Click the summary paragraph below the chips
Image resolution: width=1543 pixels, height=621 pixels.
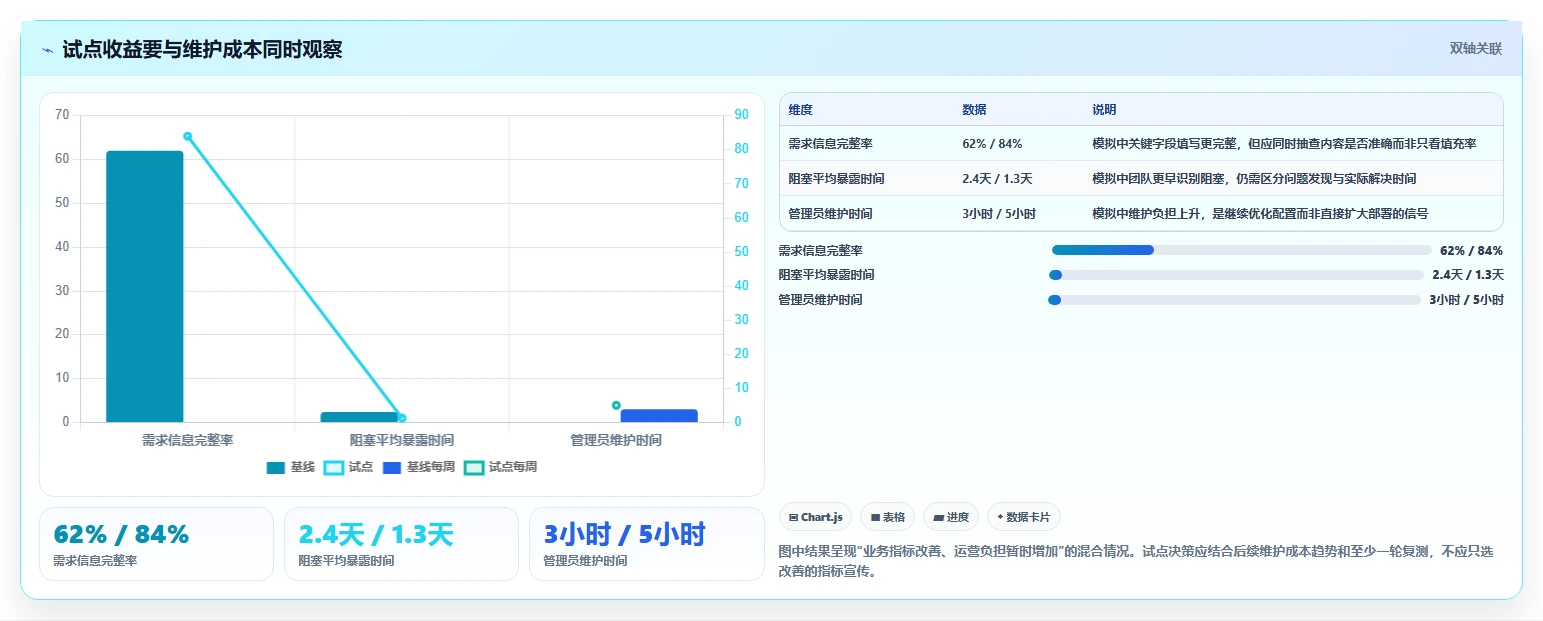point(1136,562)
